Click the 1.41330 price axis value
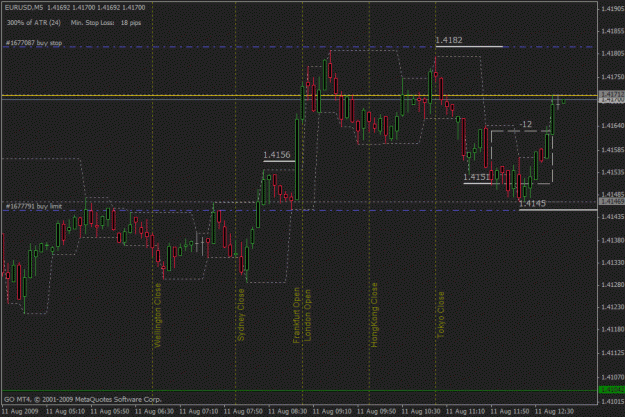625x417 pixels. [613, 263]
